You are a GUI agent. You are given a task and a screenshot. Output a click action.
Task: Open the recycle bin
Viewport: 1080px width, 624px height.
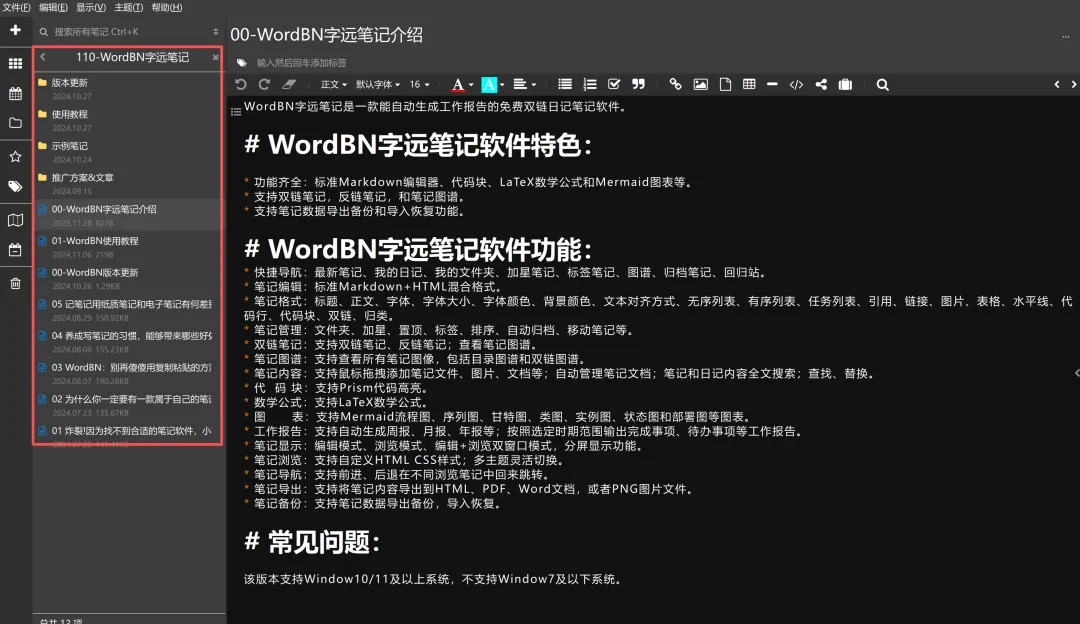pyautogui.click(x=15, y=283)
